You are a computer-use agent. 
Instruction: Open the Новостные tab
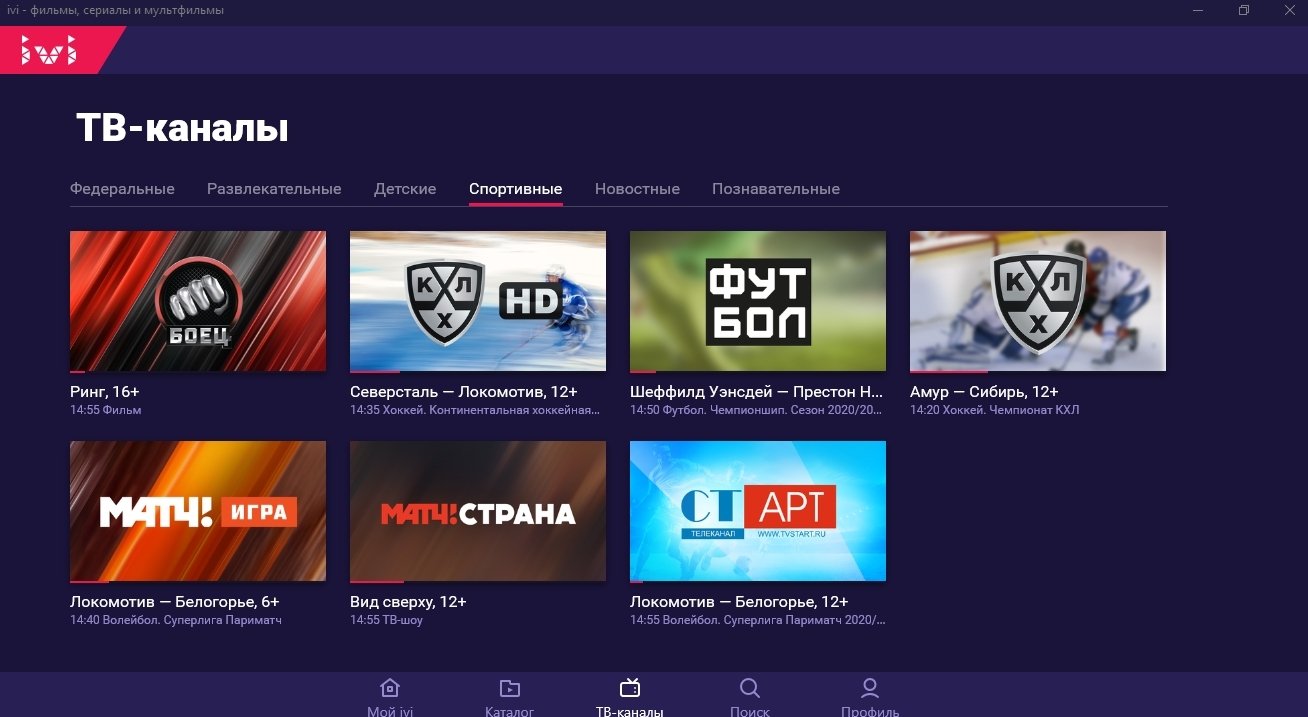(x=637, y=189)
